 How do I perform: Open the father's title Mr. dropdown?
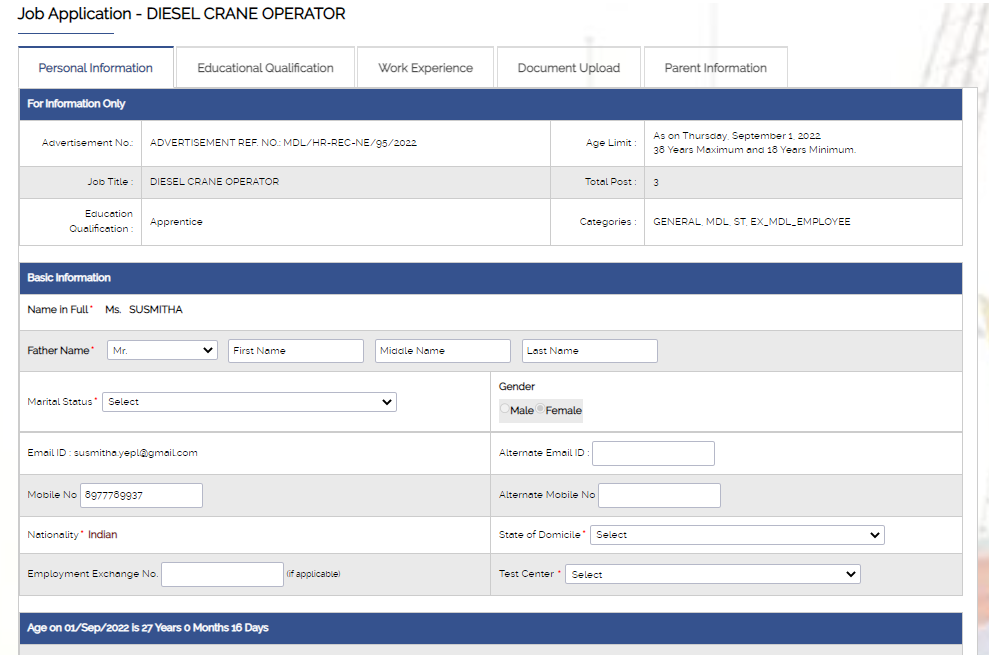tap(163, 350)
